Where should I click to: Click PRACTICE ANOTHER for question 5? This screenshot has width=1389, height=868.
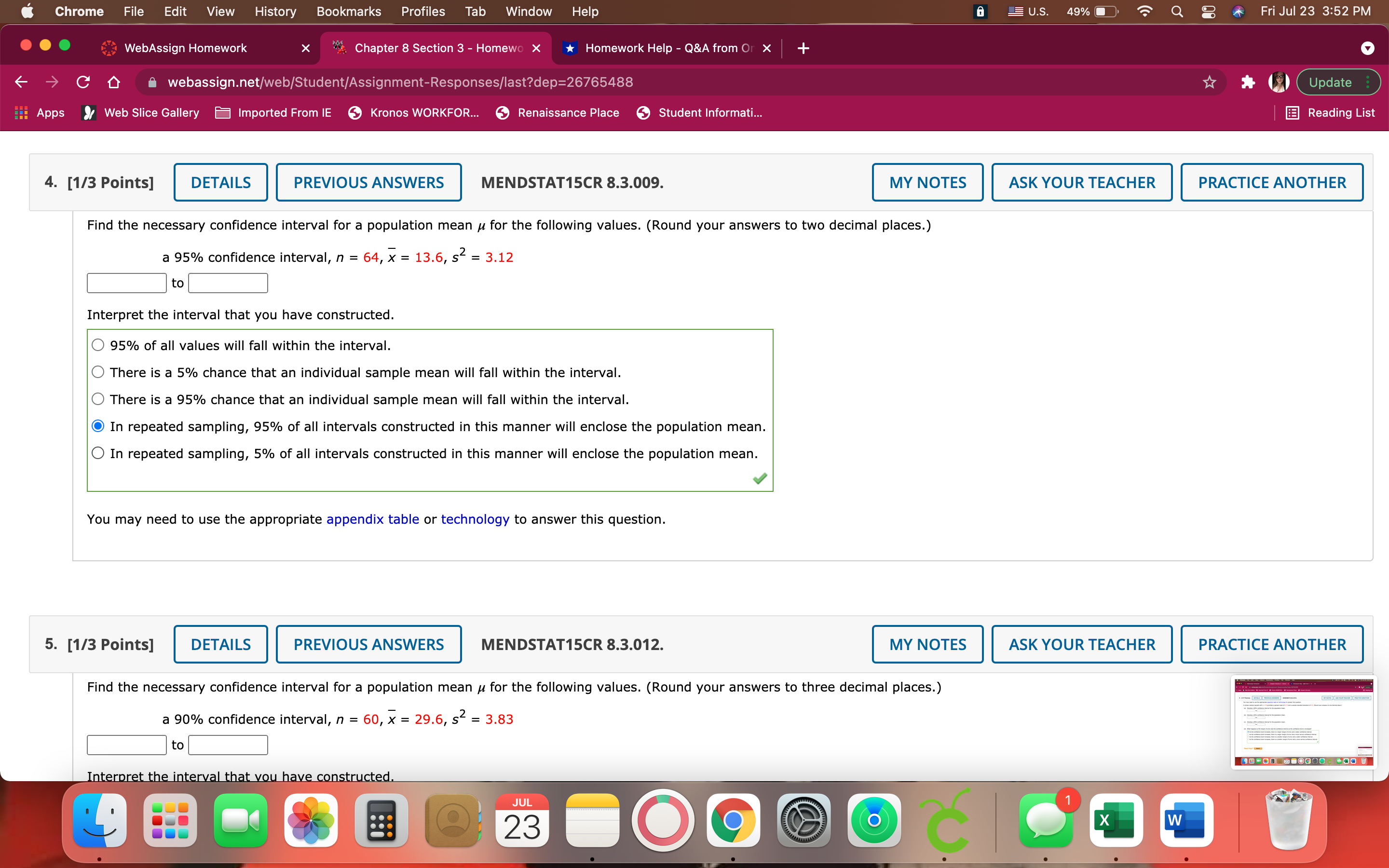(x=1271, y=644)
